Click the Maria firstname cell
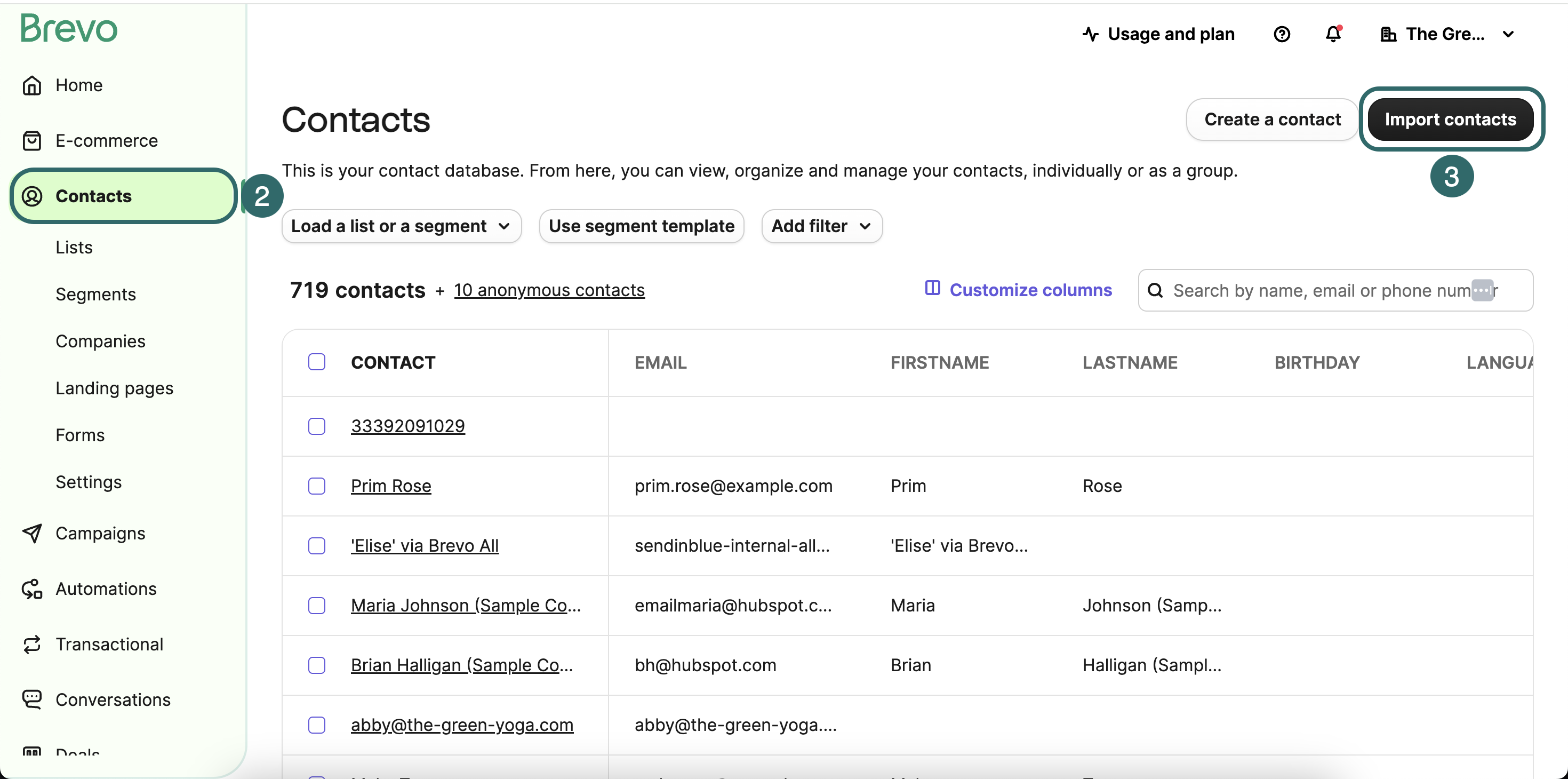This screenshot has width=1568, height=779. coord(913,606)
